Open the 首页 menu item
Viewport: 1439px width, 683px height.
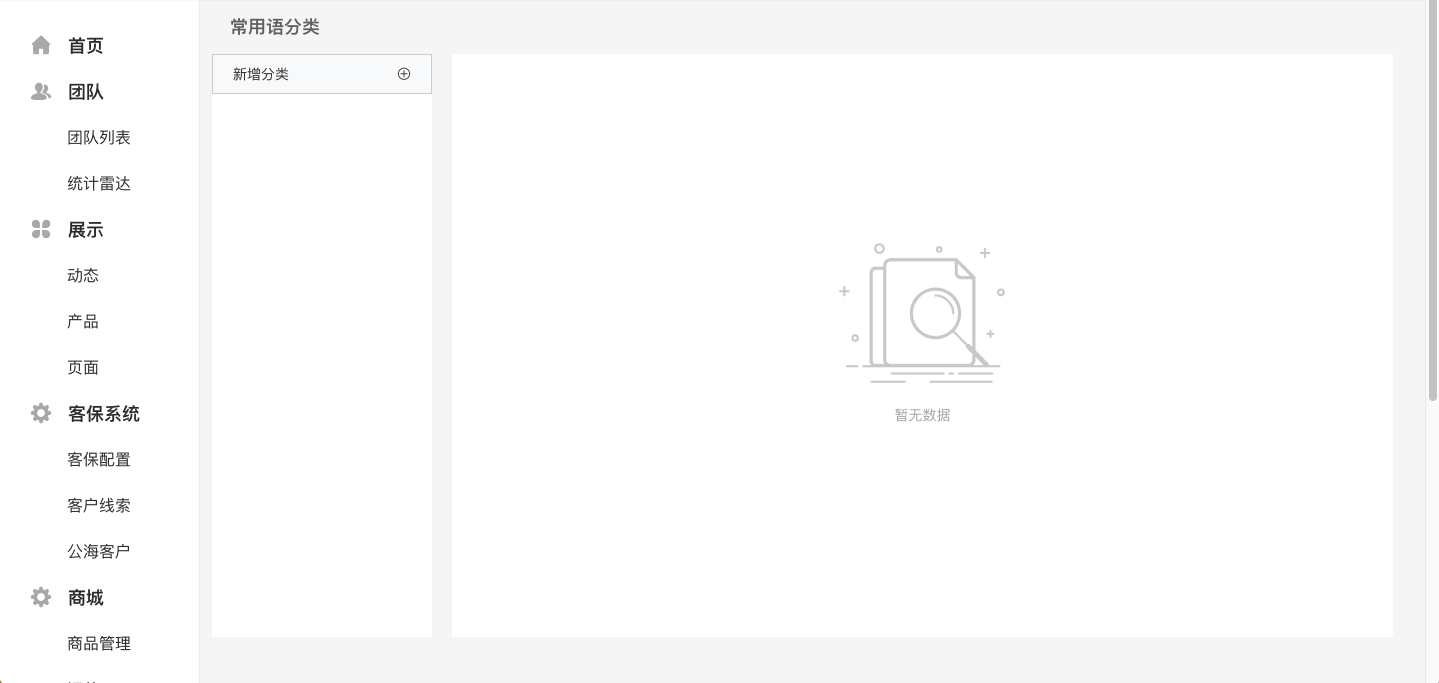point(86,46)
